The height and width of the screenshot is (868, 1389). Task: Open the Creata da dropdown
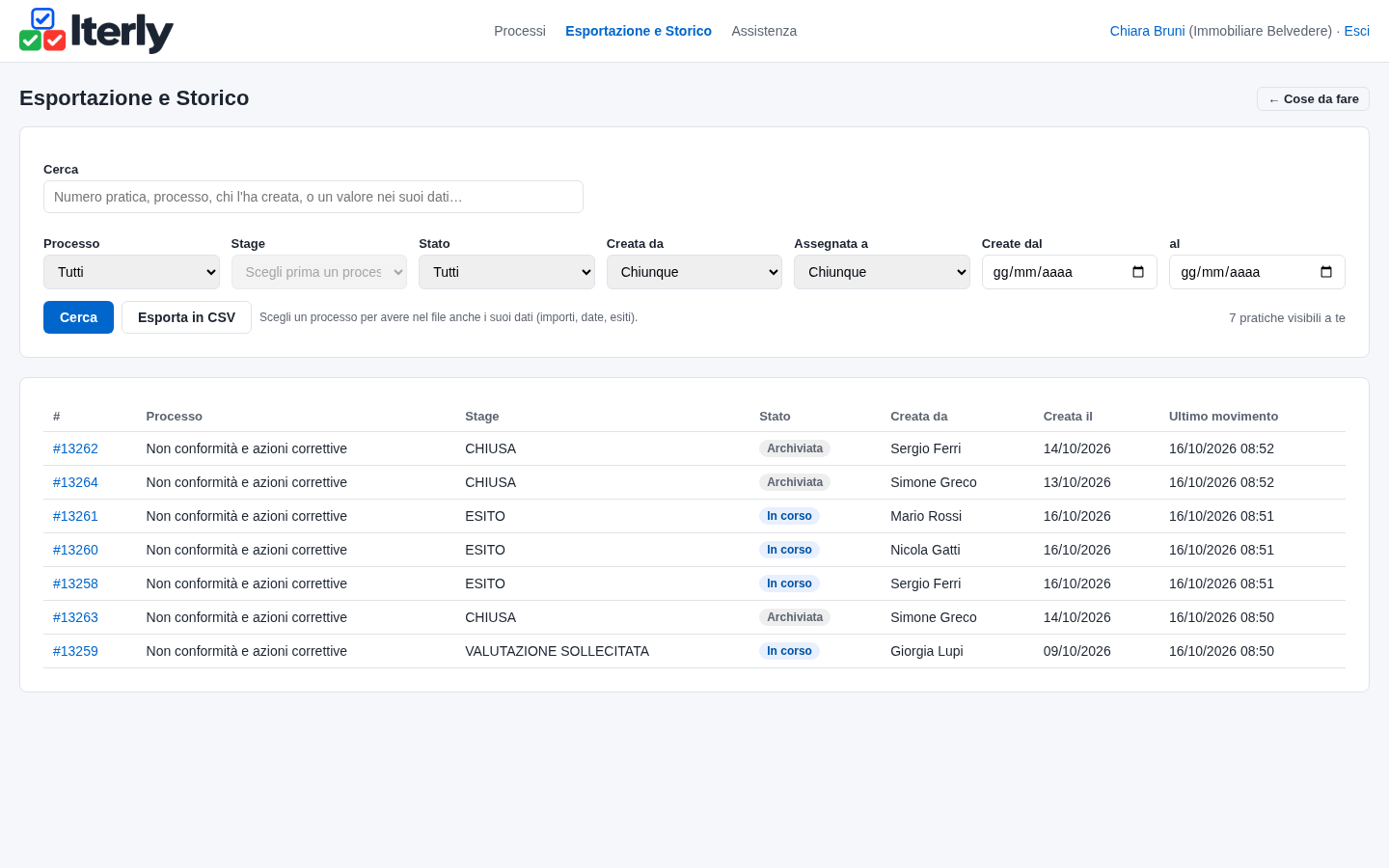point(694,272)
